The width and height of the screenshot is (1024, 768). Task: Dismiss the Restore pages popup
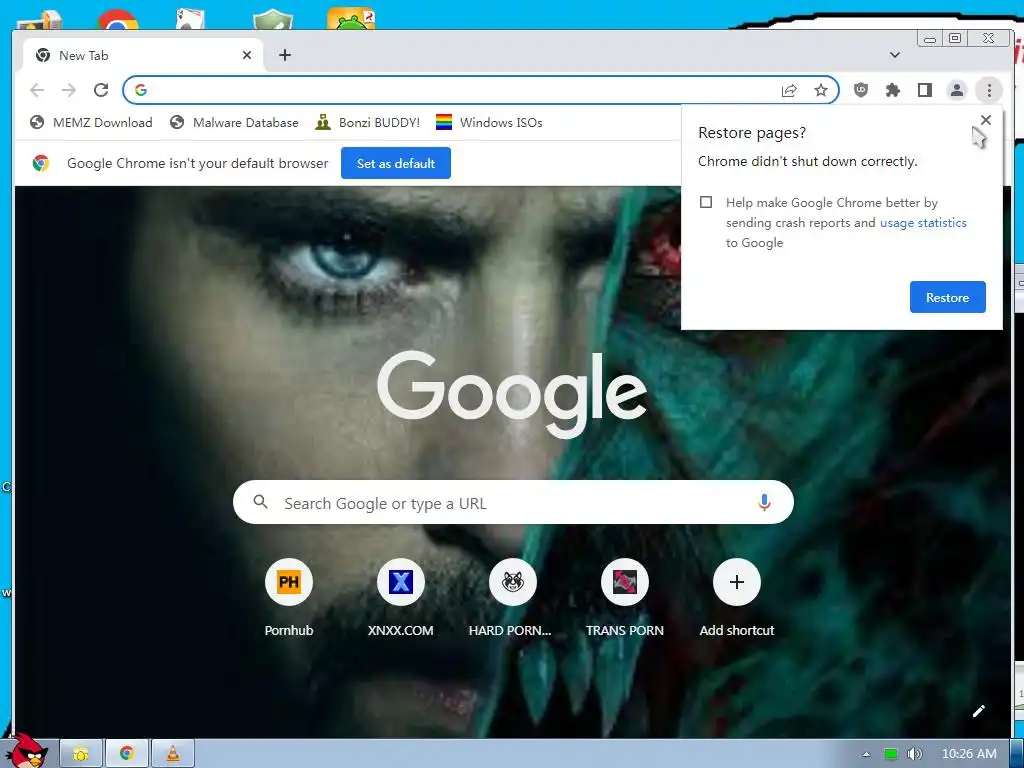point(986,120)
